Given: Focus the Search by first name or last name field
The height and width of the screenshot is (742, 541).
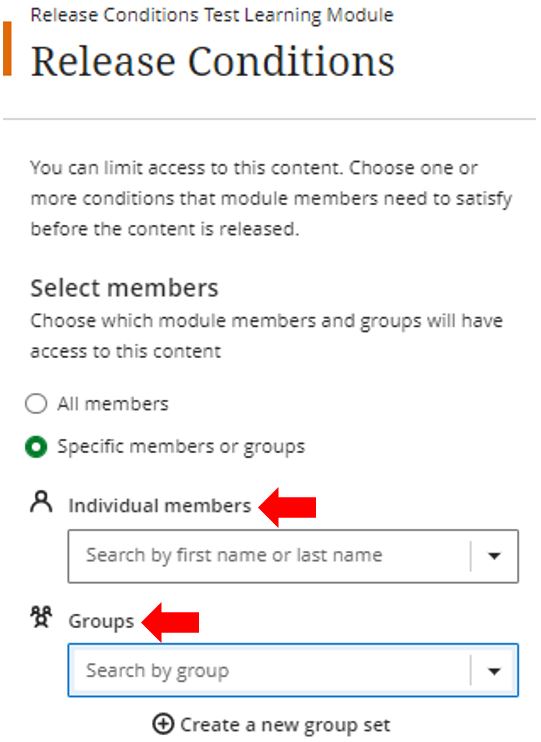Looking at the screenshot, I should click(293, 556).
